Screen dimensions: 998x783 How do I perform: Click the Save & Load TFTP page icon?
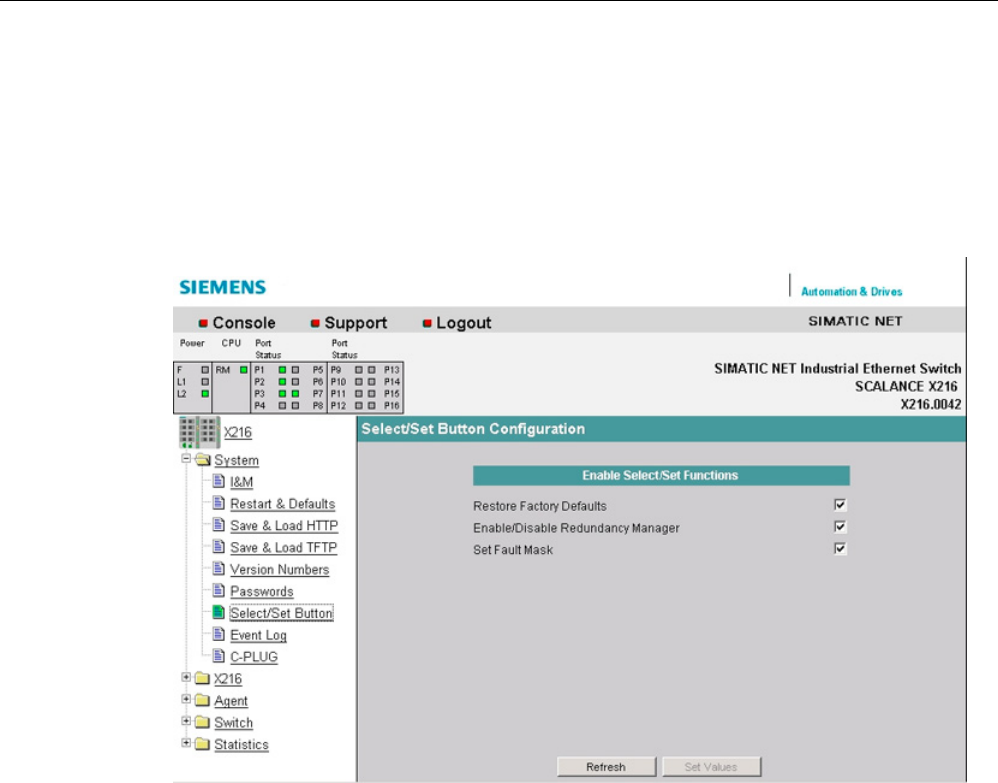coord(218,546)
